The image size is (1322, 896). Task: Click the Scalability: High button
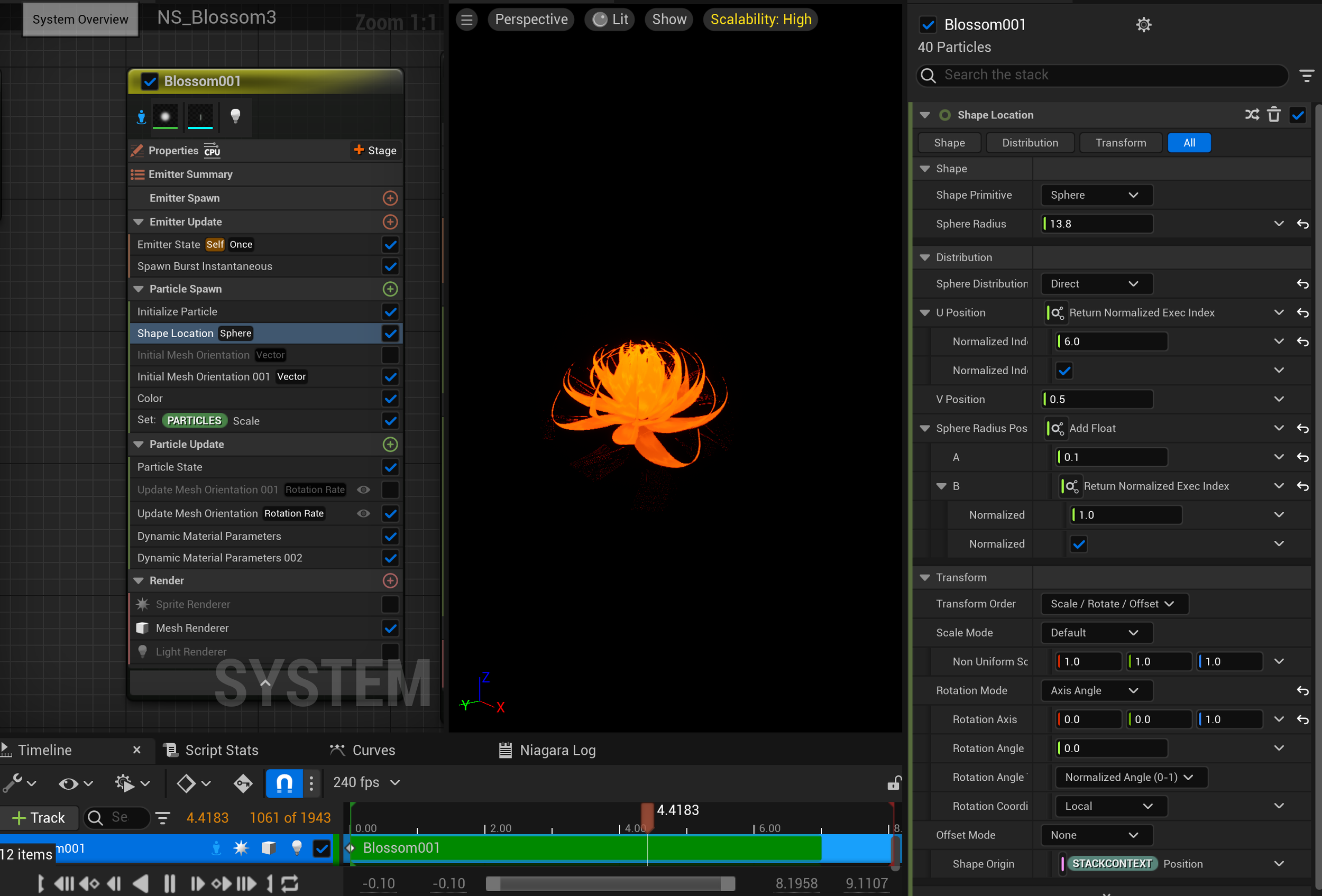click(760, 20)
